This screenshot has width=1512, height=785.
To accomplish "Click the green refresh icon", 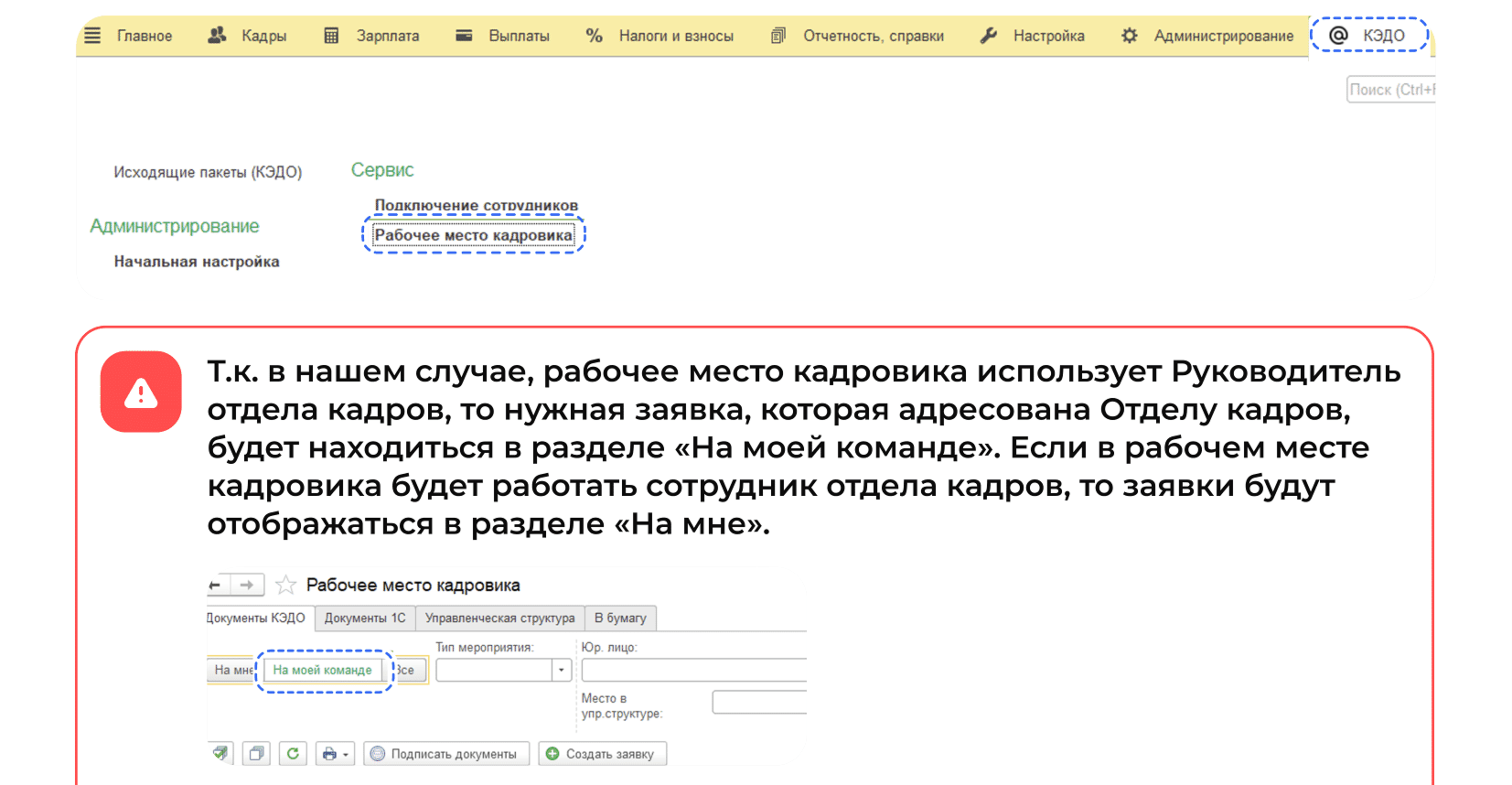I will point(293,754).
